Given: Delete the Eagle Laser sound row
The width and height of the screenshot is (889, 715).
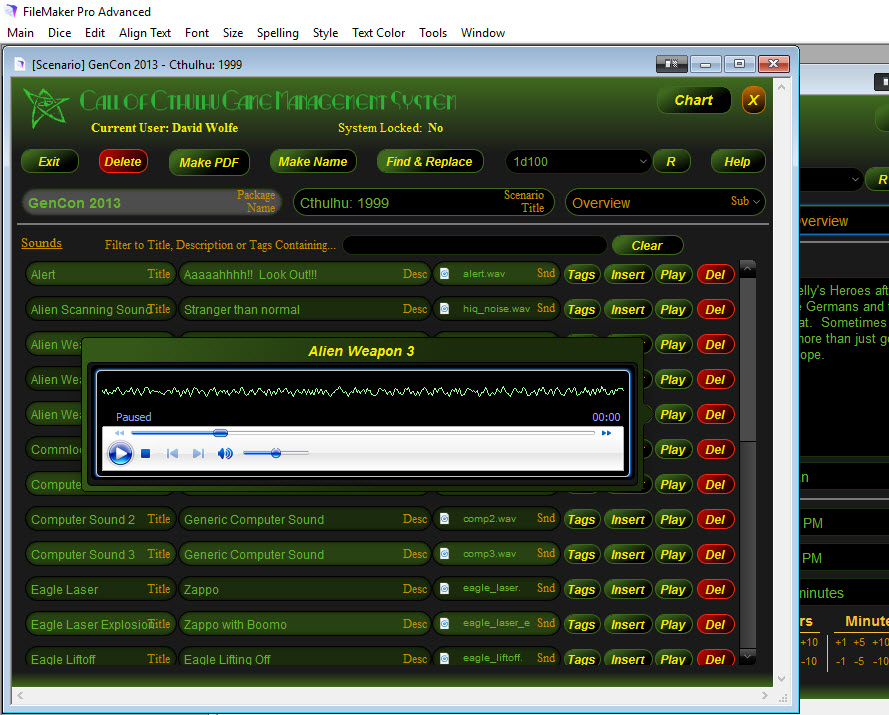Looking at the screenshot, I should [715, 590].
